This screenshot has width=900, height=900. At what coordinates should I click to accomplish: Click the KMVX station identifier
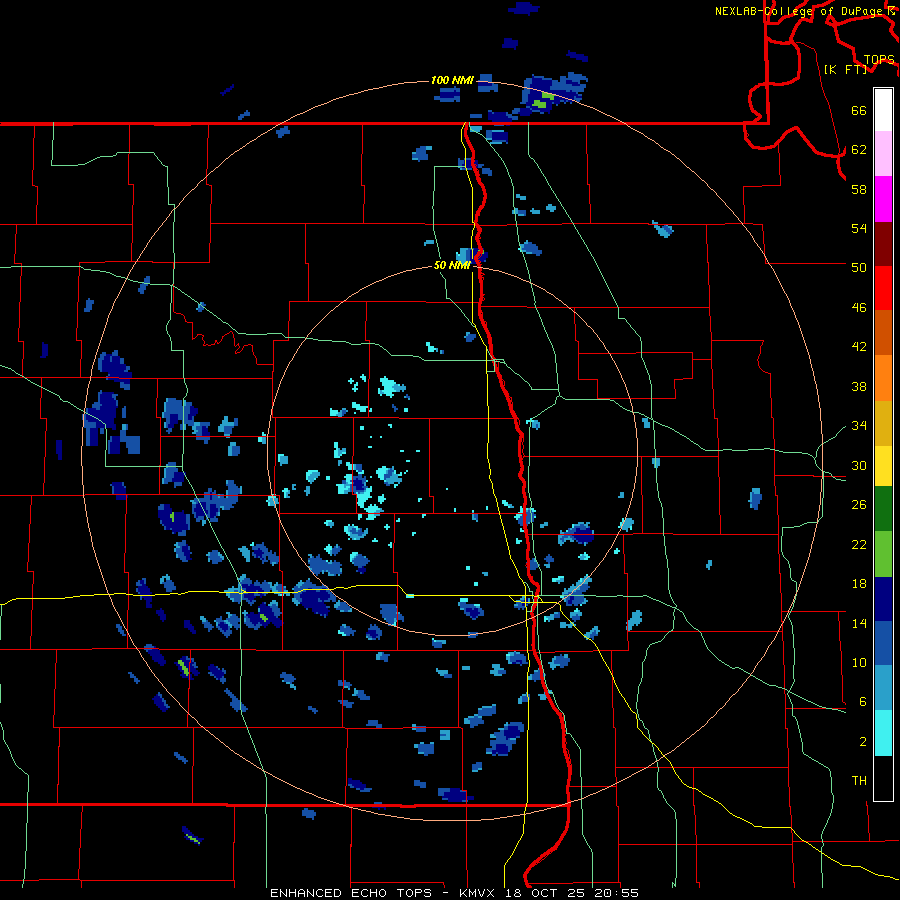point(479,893)
